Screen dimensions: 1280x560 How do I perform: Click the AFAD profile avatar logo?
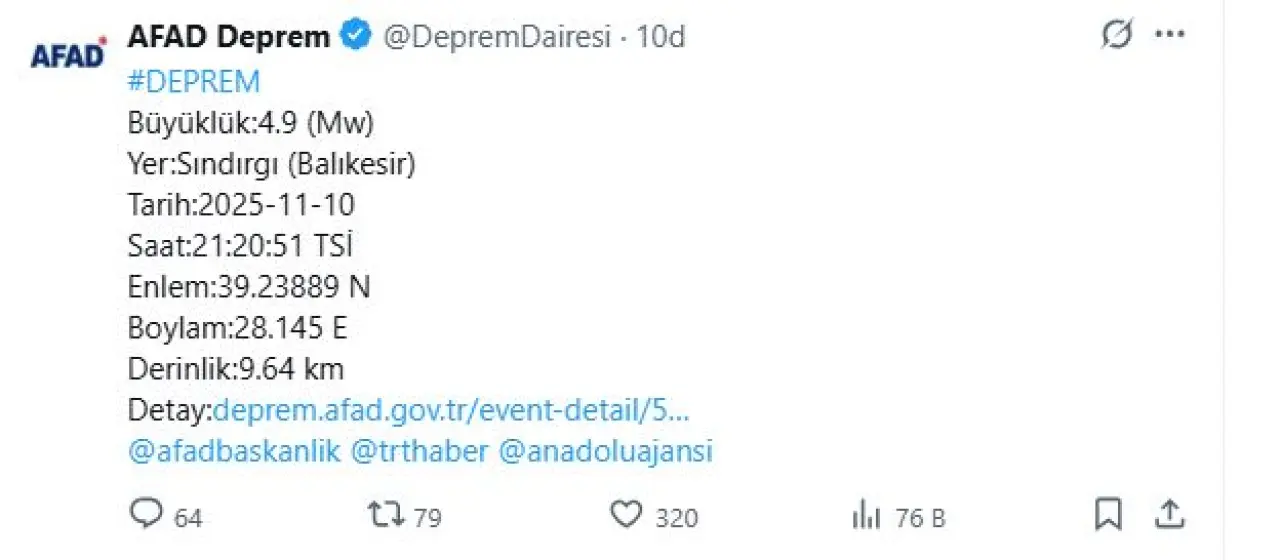pos(68,53)
